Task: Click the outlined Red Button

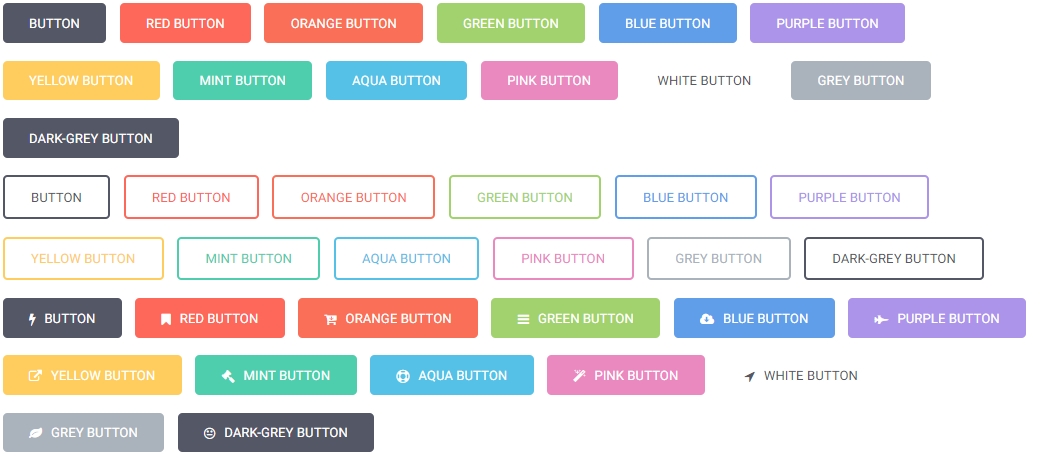Action: tap(191, 197)
